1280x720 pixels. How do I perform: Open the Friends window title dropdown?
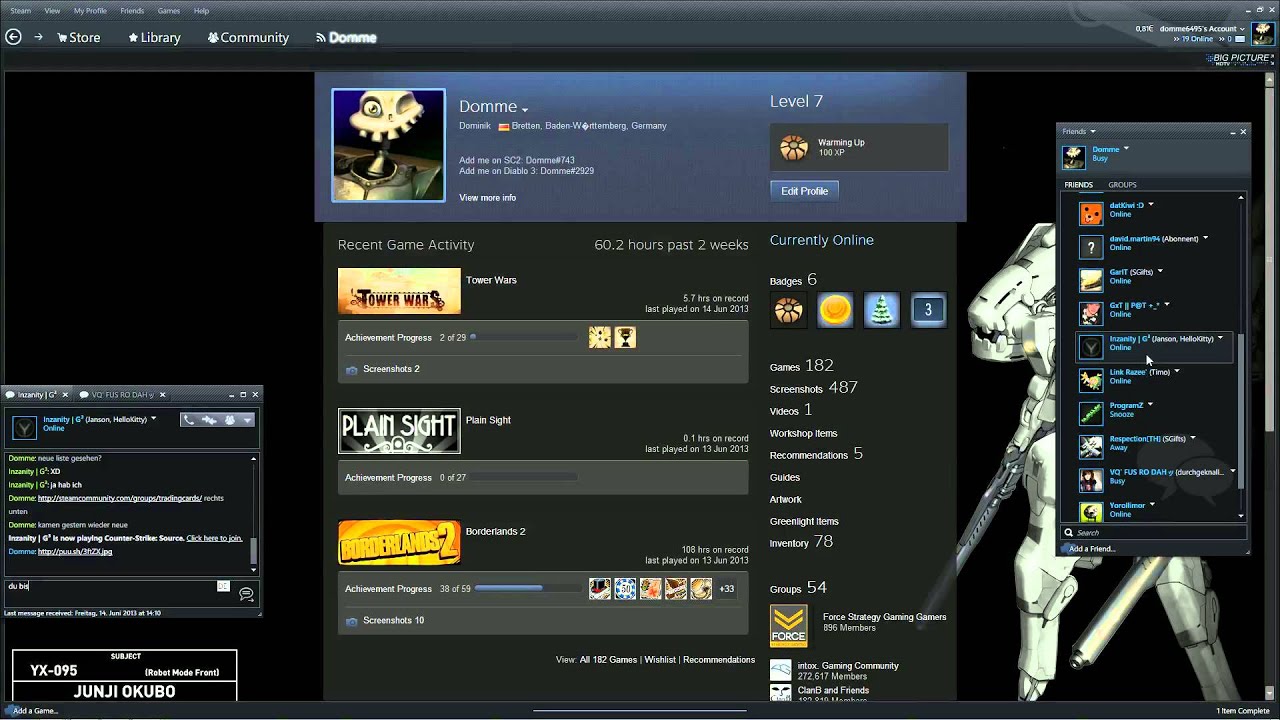tap(1092, 132)
